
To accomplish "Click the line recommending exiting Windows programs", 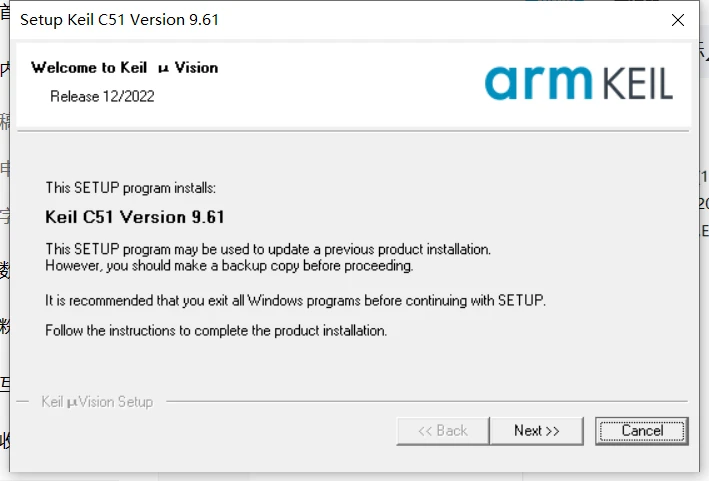I will click(296, 300).
